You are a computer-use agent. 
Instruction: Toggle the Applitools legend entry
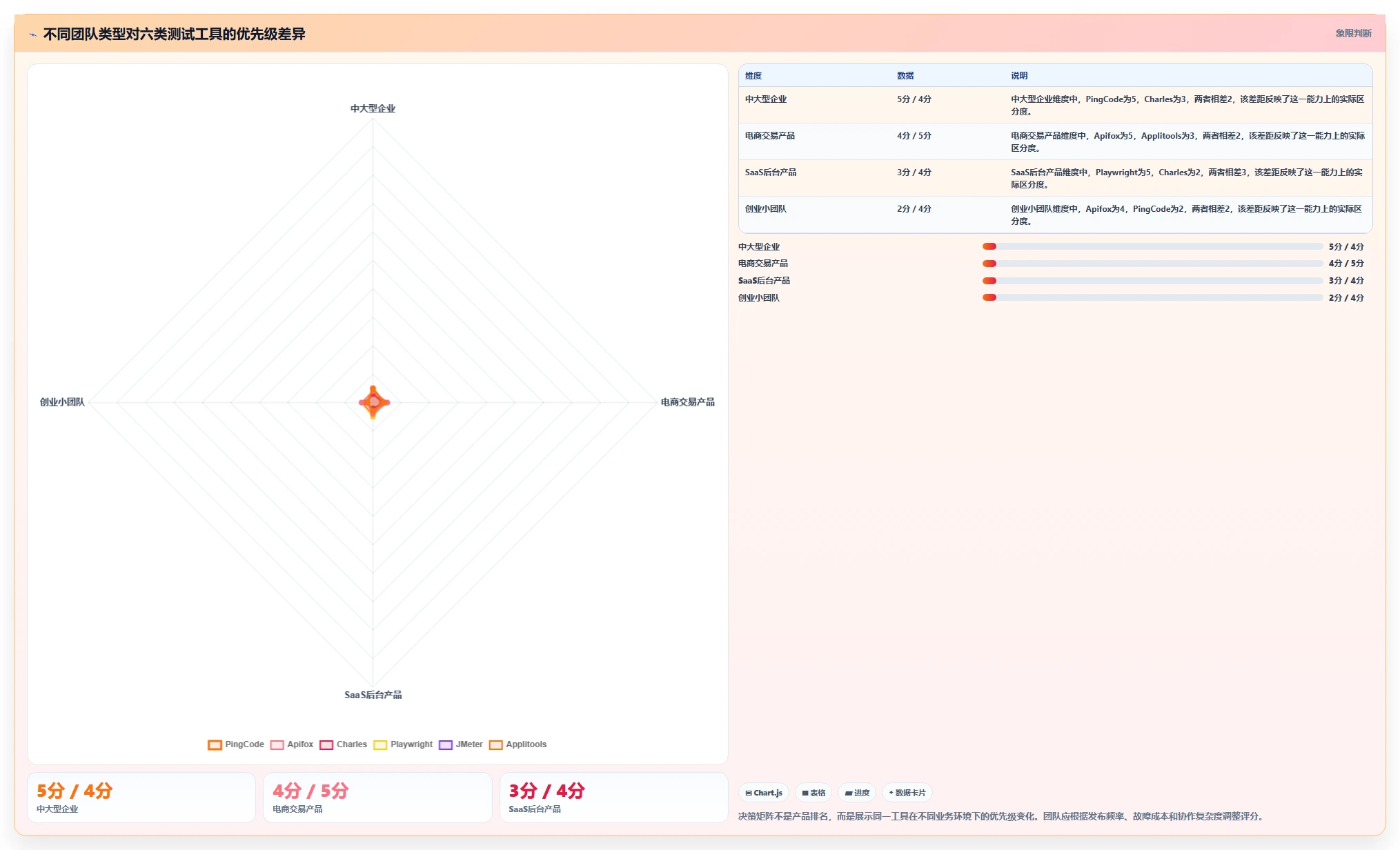click(x=517, y=744)
